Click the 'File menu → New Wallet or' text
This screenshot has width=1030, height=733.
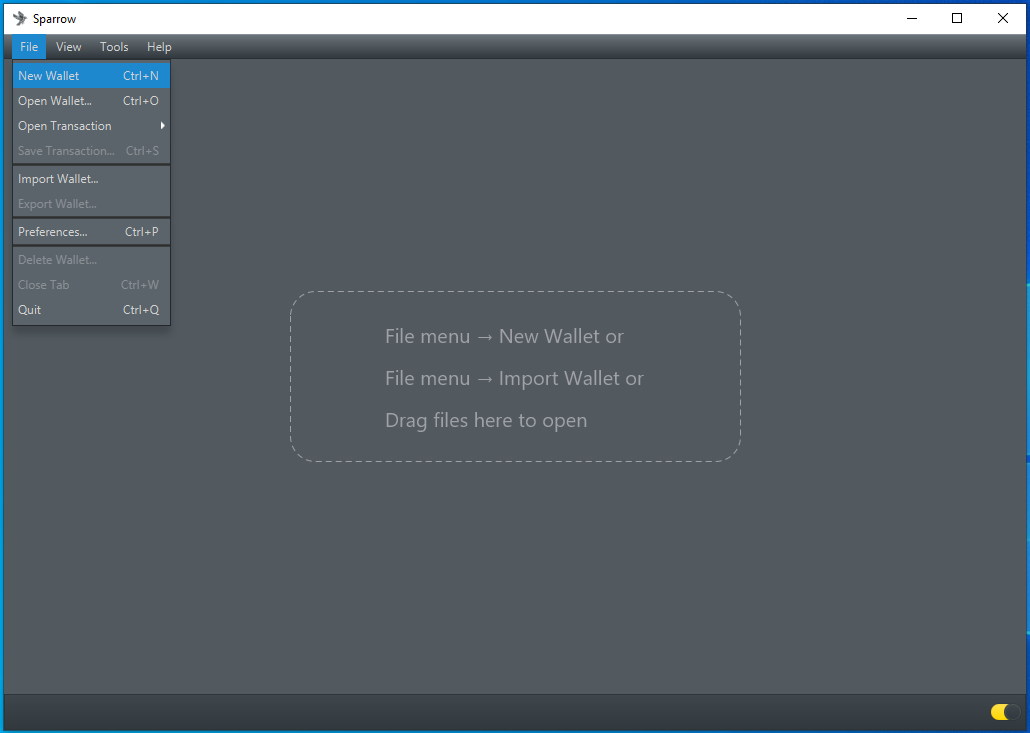(504, 336)
